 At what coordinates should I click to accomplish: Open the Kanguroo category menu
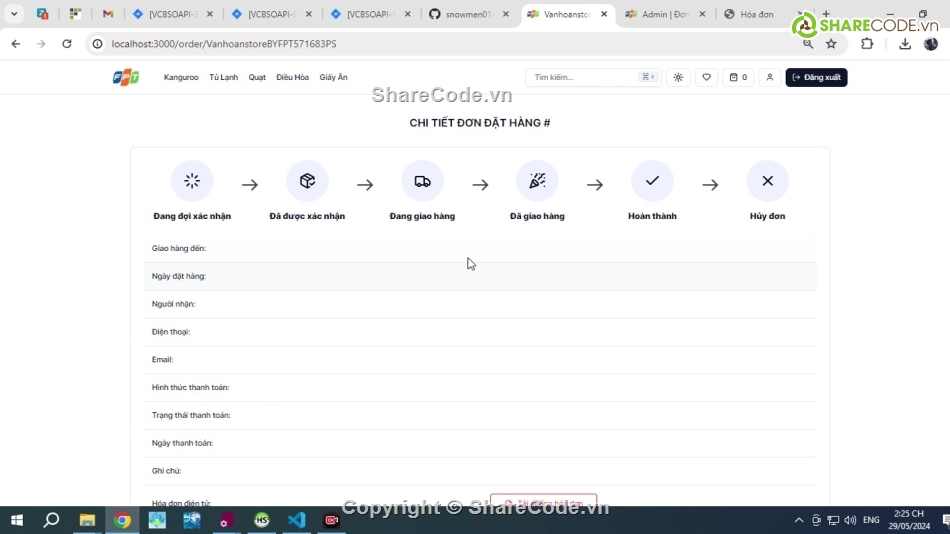[181, 78]
